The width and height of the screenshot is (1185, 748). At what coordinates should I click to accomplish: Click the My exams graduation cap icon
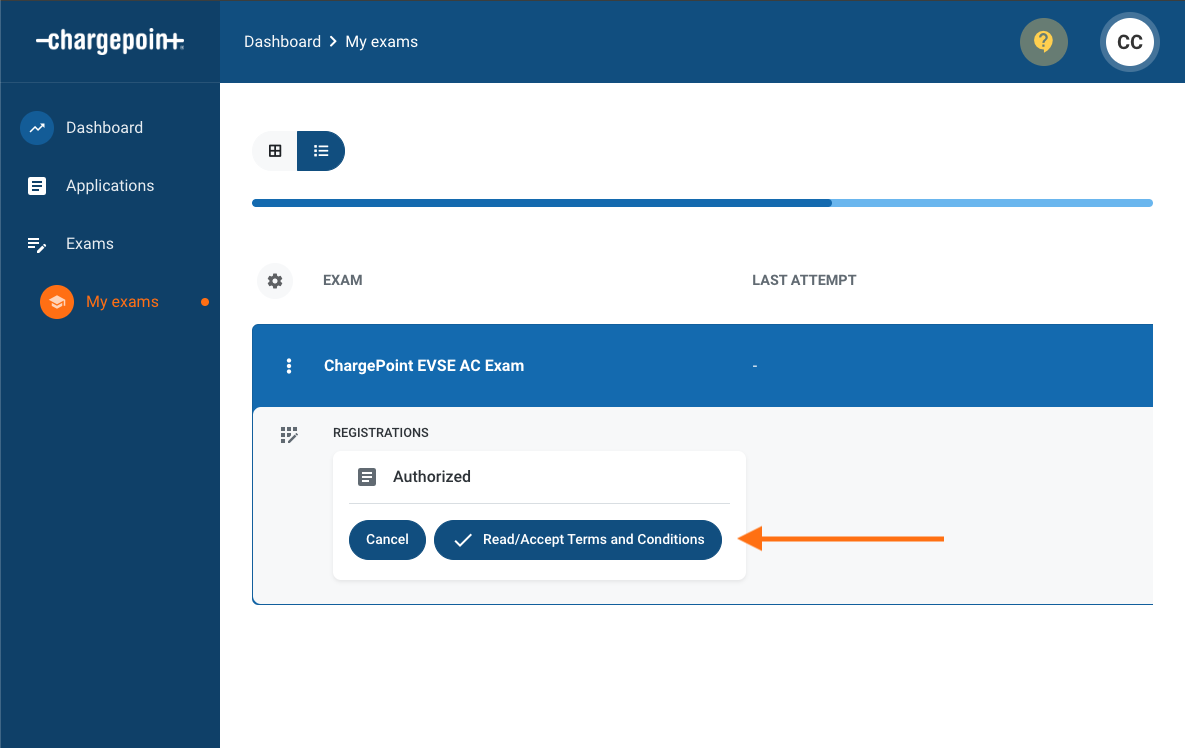tap(57, 302)
